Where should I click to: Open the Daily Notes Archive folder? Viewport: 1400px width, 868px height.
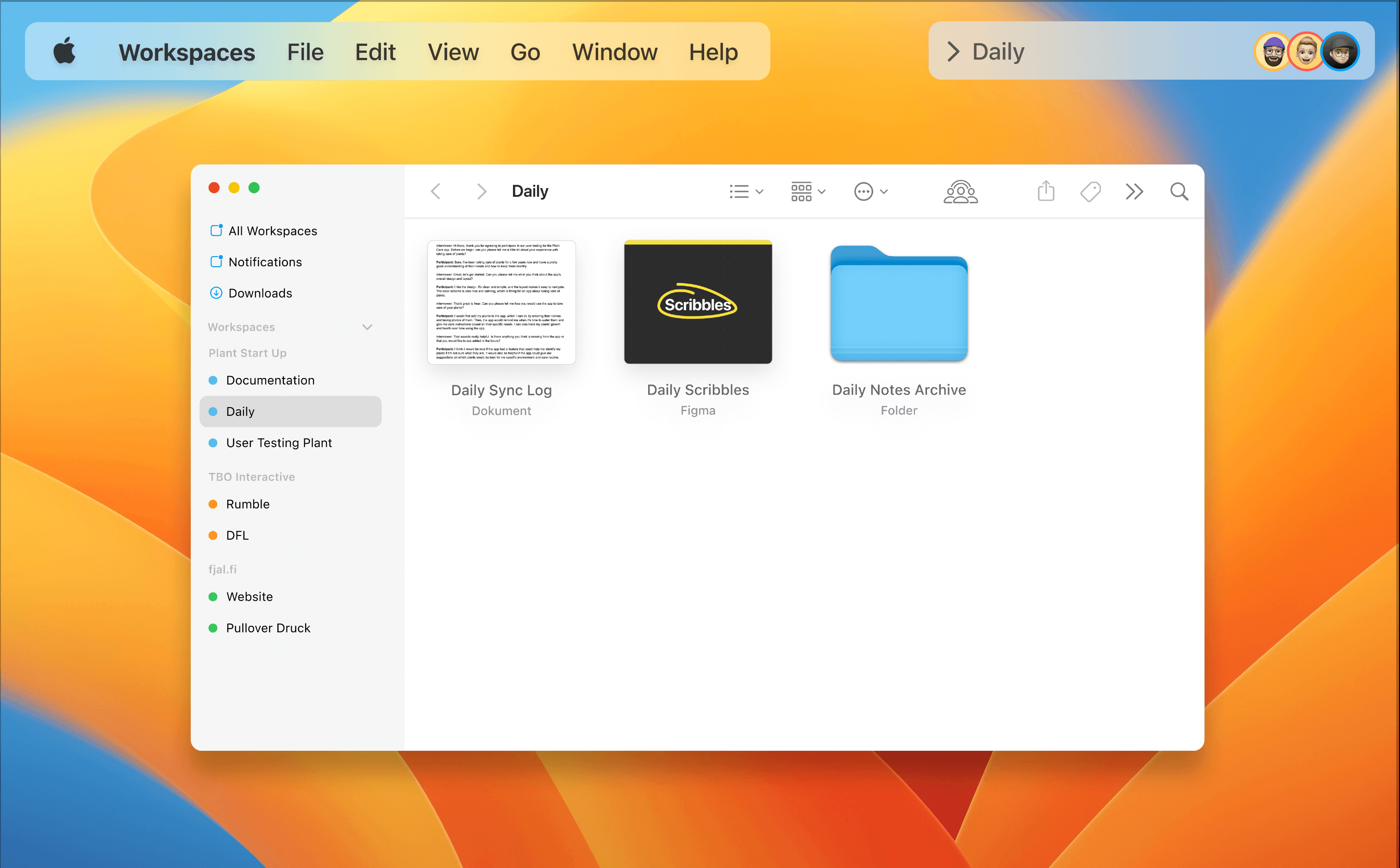[899, 304]
